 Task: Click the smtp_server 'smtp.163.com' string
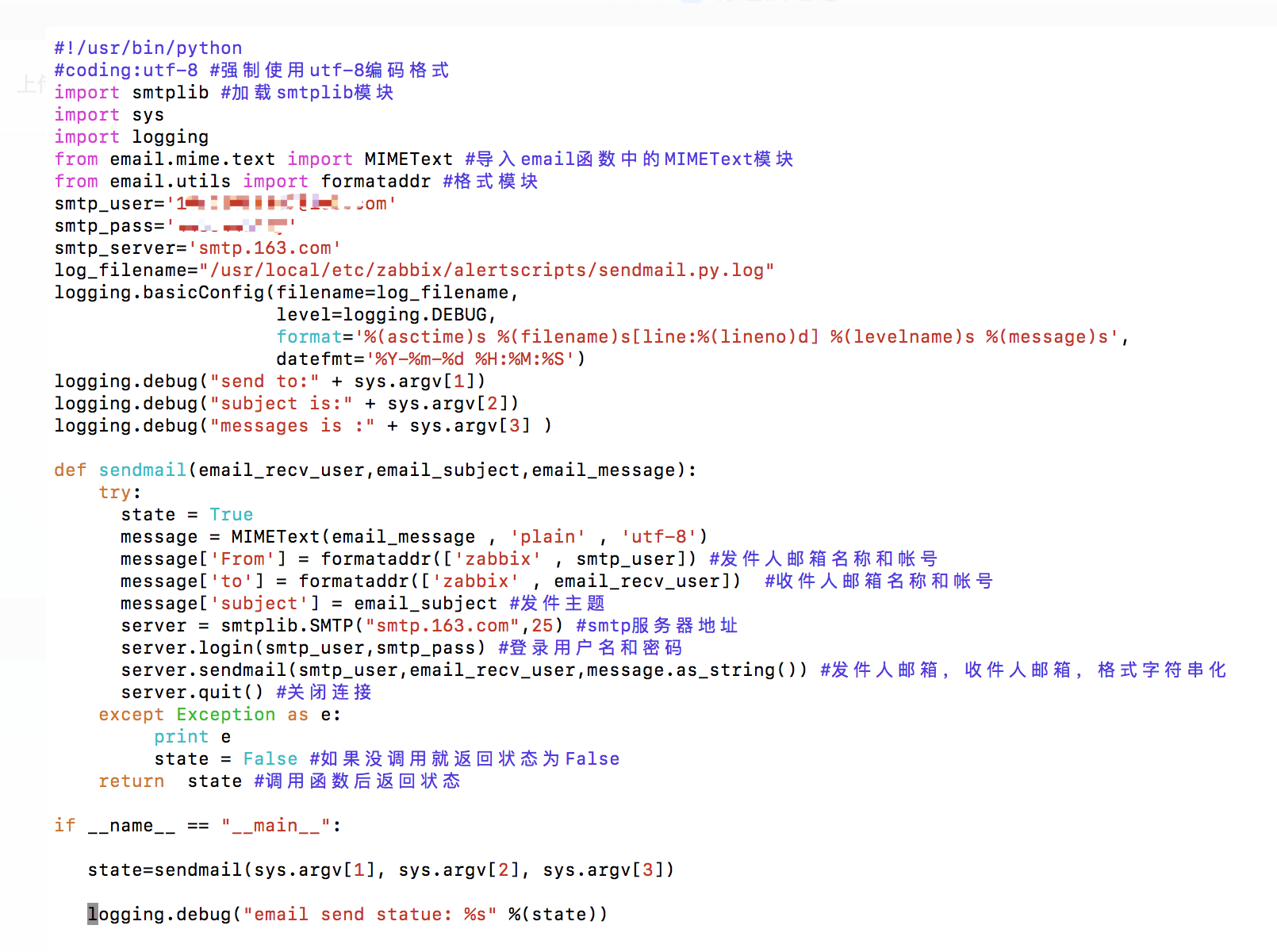(264, 248)
